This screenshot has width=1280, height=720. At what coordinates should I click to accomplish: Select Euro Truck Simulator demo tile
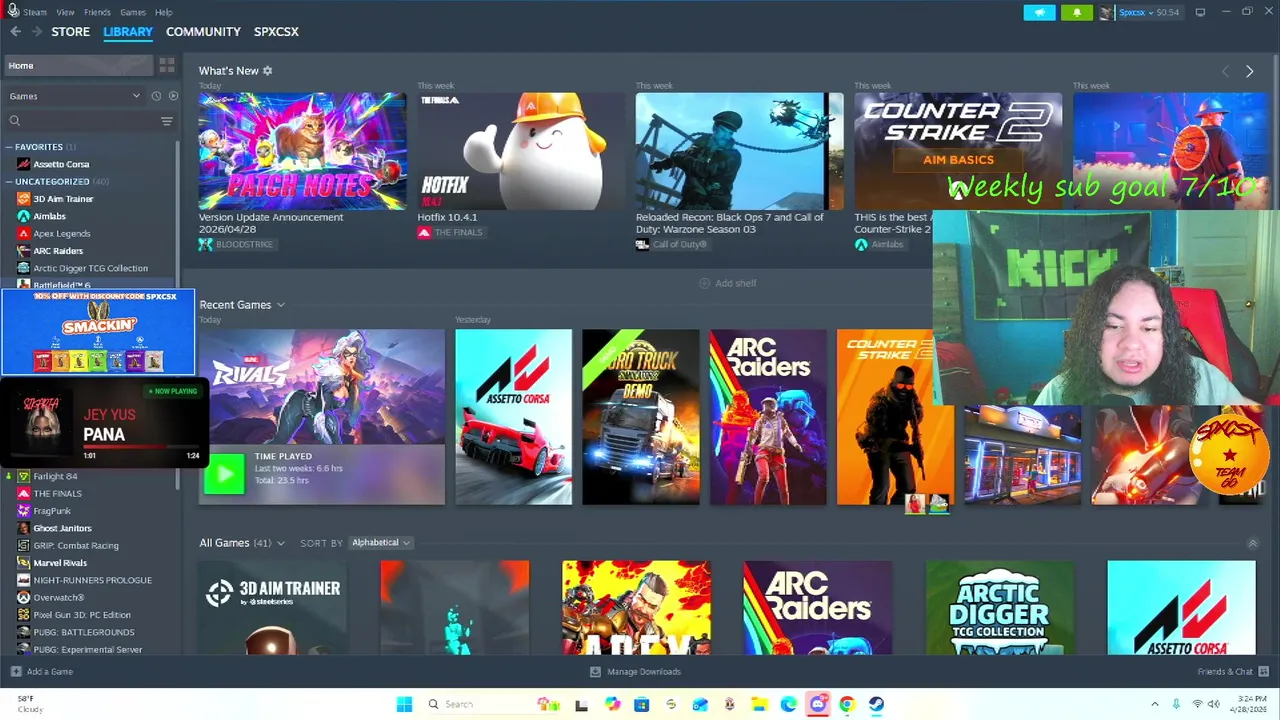(641, 417)
